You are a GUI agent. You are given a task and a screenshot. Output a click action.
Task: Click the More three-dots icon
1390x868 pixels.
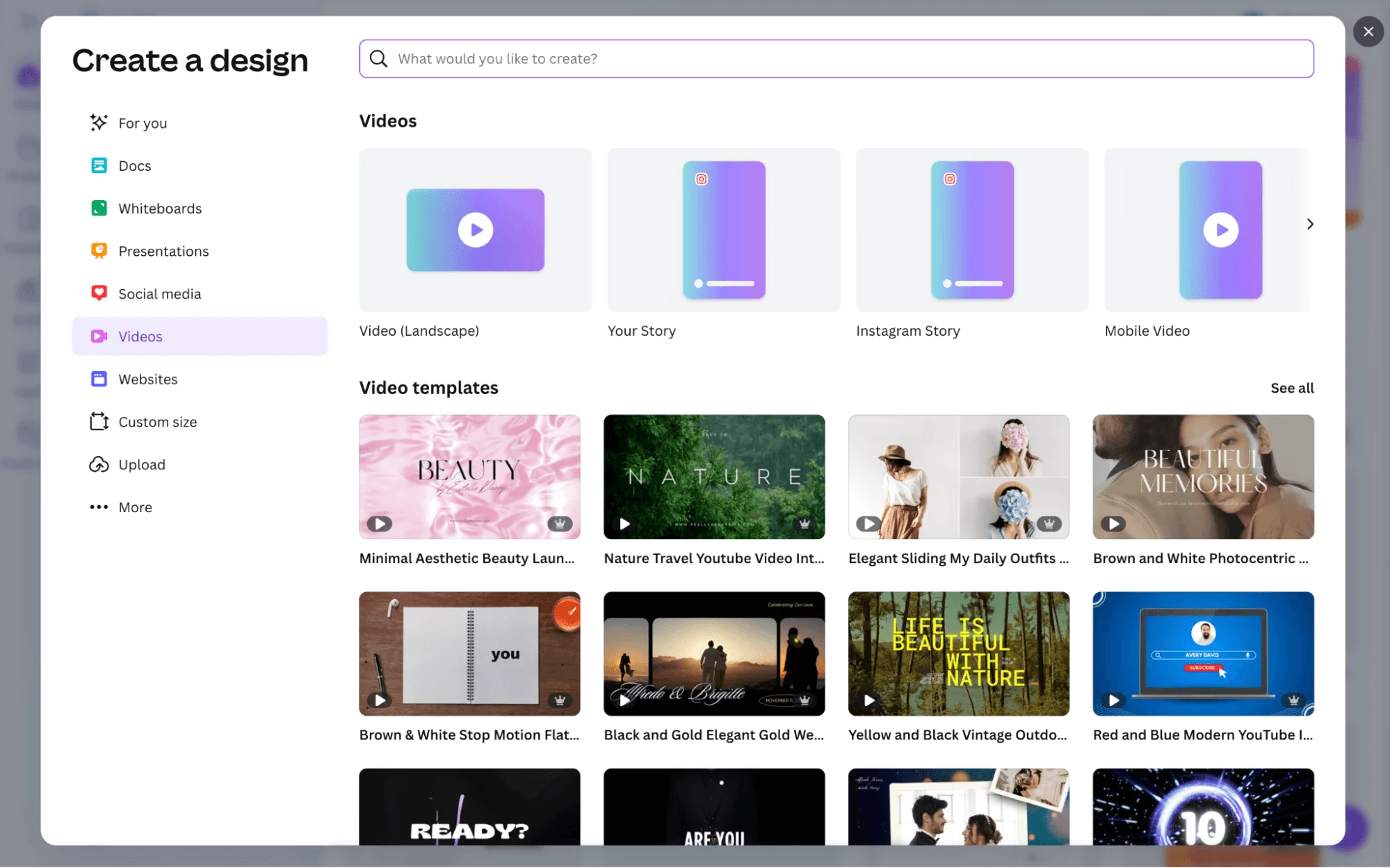[x=99, y=507]
